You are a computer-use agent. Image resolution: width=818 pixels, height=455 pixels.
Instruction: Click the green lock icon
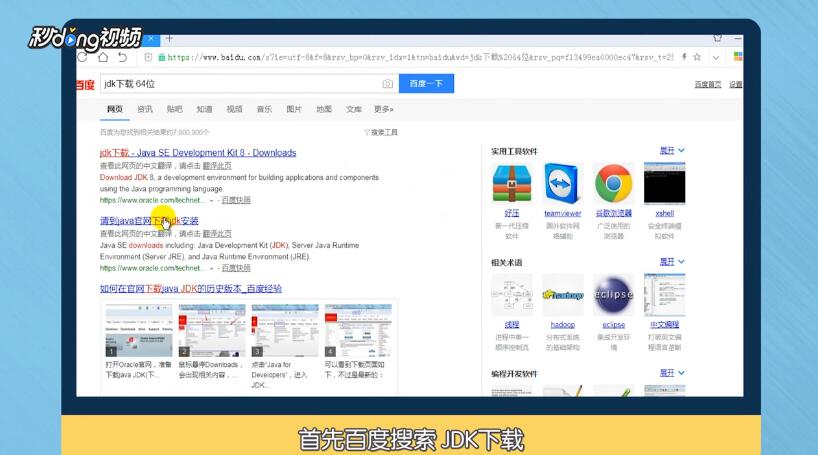point(161,57)
